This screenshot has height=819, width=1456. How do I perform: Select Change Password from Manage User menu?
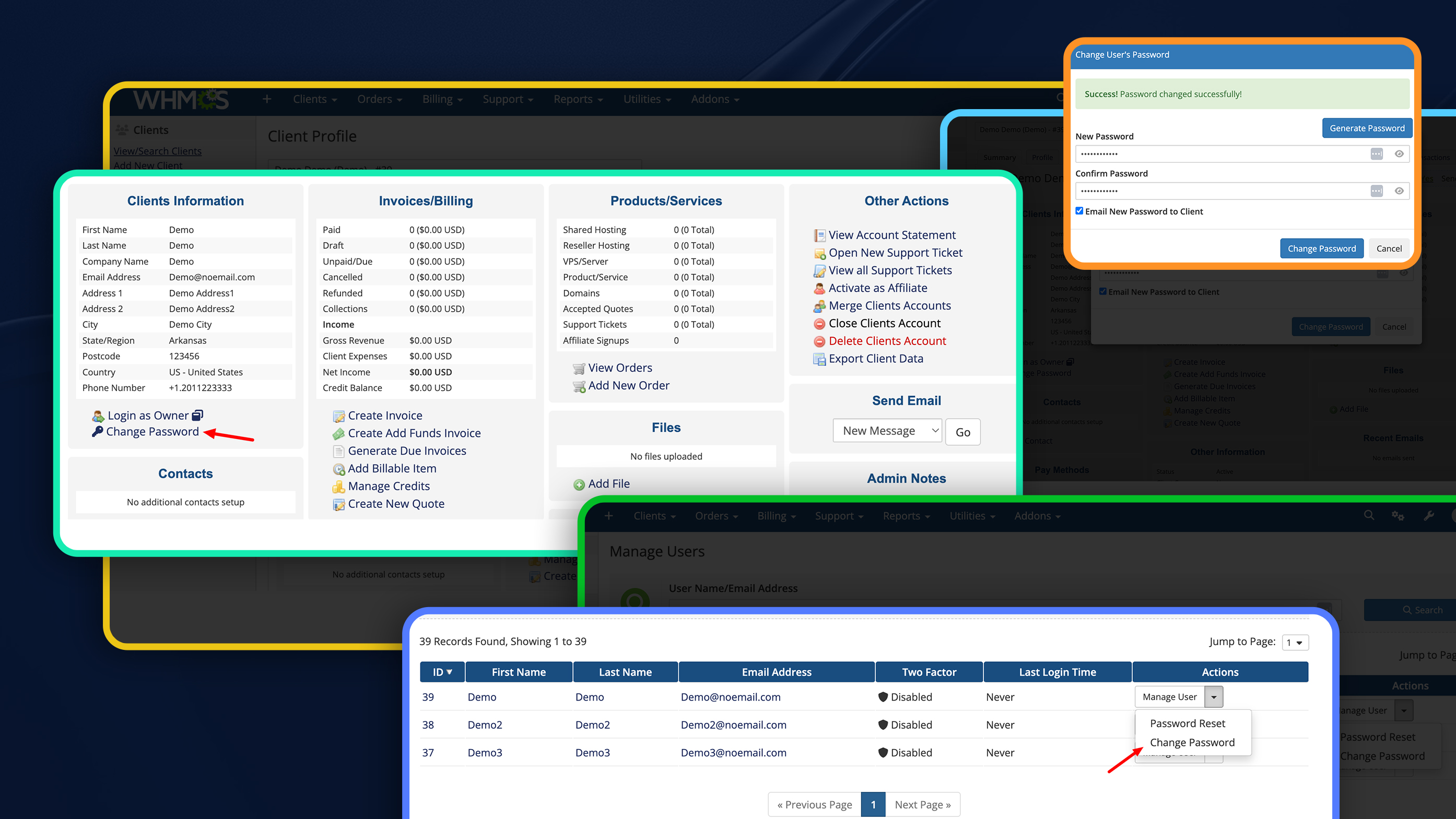[x=1192, y=743]
